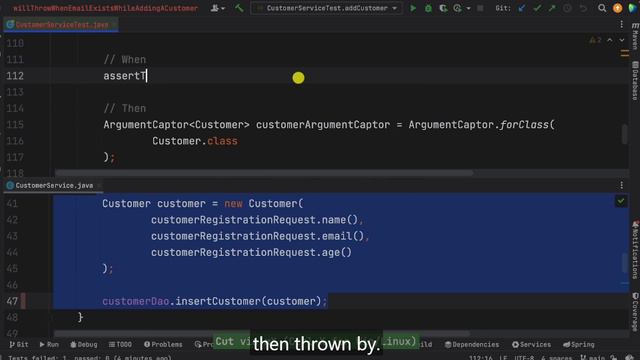Open the CustomerServiceTest.addCustomer run configuration dropdown
This screenshot has width=640, height=360.
pyautogui.click(x=327, y=8)
